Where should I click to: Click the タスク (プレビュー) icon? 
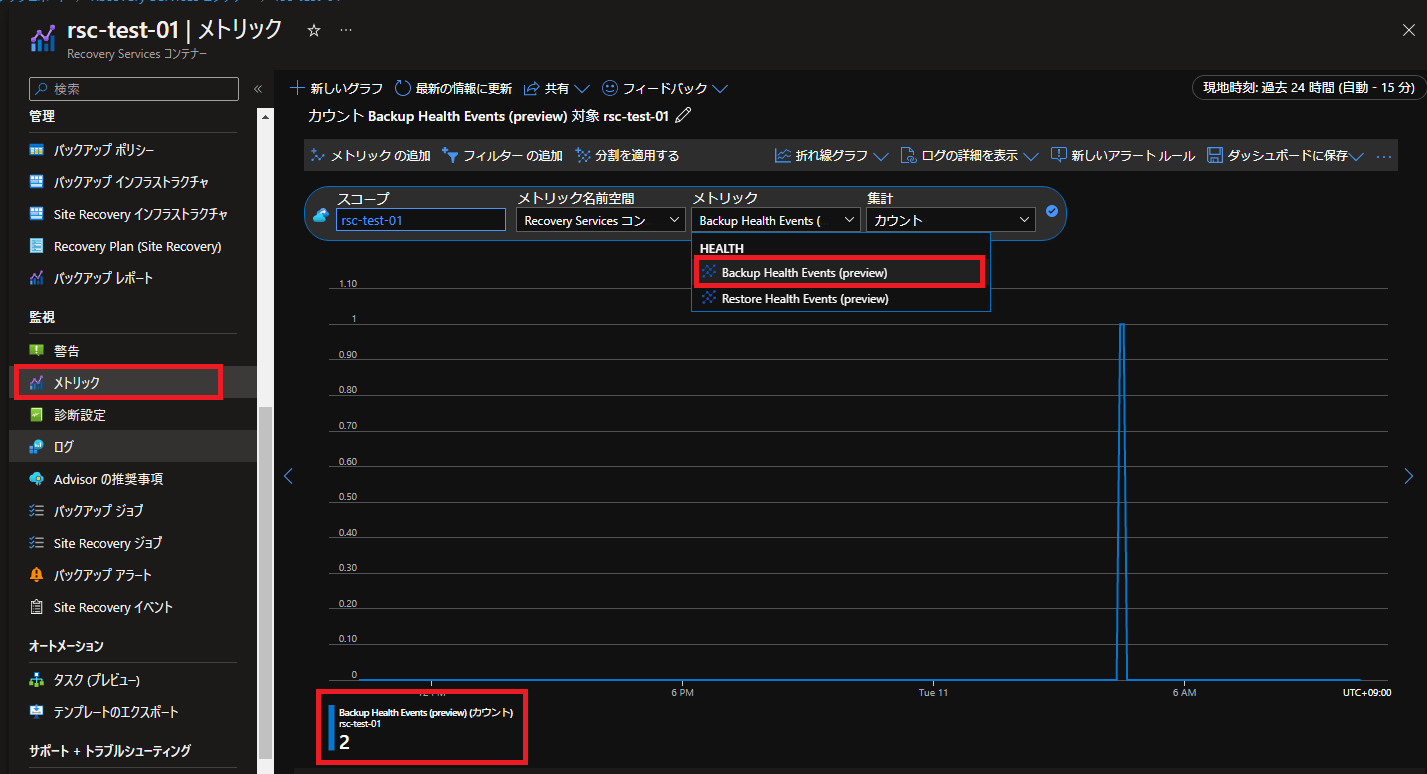coord(36,680)
